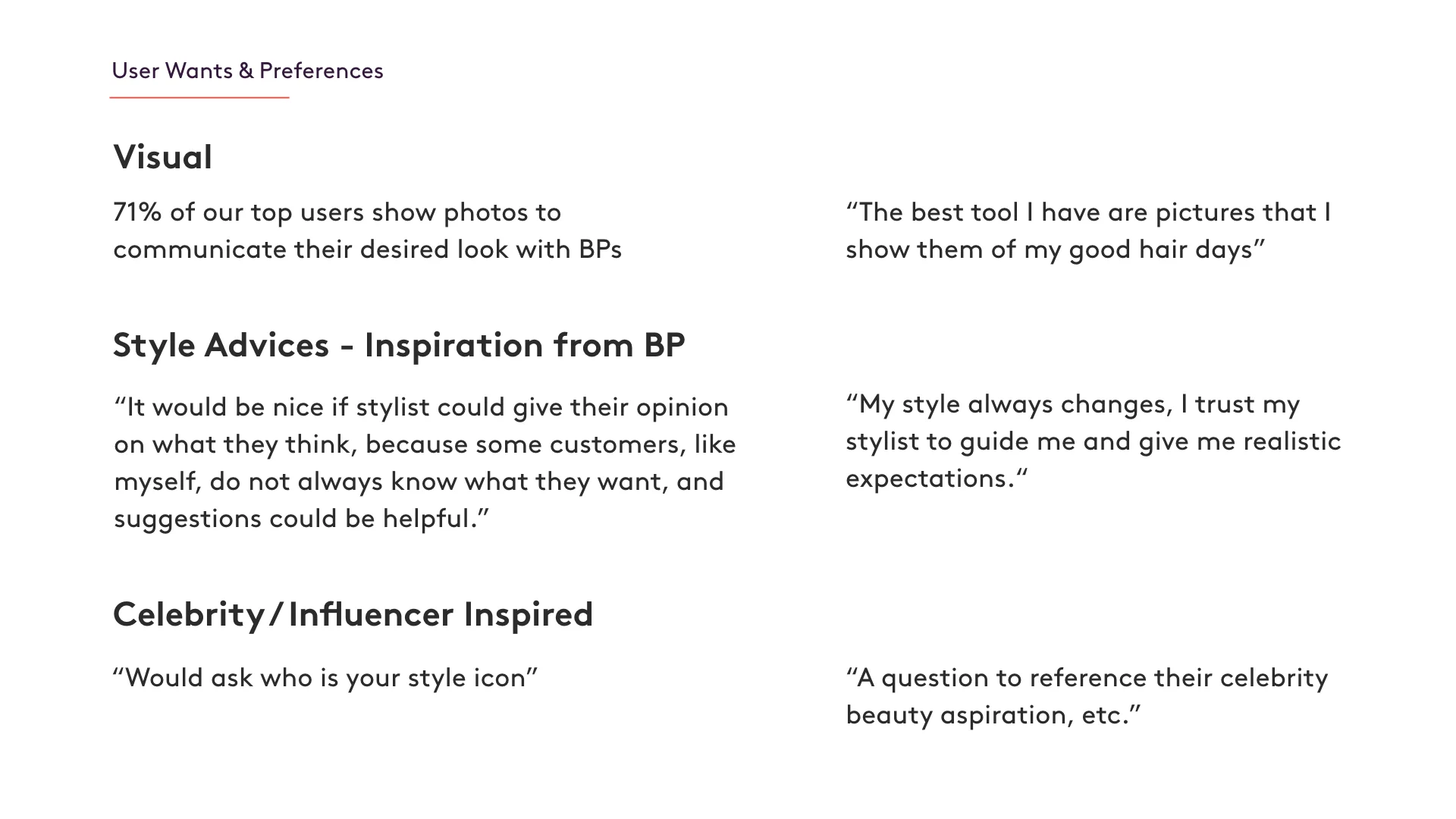Select the 'on what they think, because some customers' line
The height and width of the screenshot is (819, 1456).
coord(425,444)
